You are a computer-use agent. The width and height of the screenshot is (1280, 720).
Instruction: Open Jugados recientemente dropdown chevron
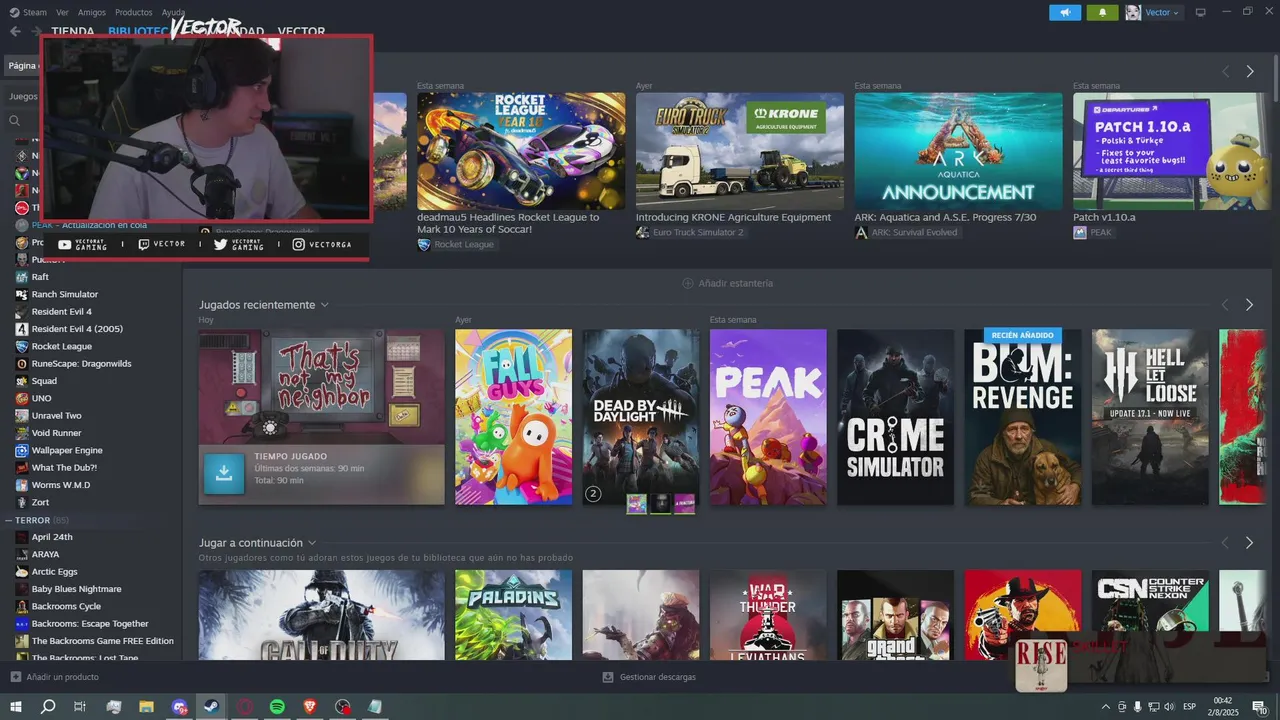tap(324, 305)
